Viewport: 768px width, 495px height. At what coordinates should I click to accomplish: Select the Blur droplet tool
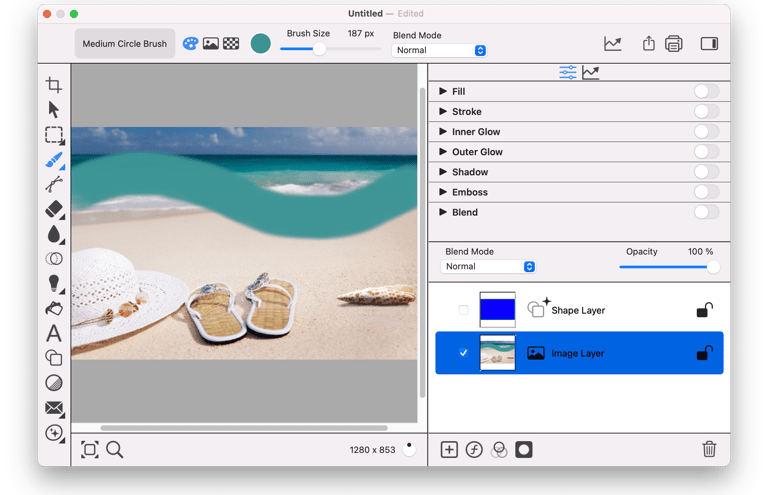(54, 234)
